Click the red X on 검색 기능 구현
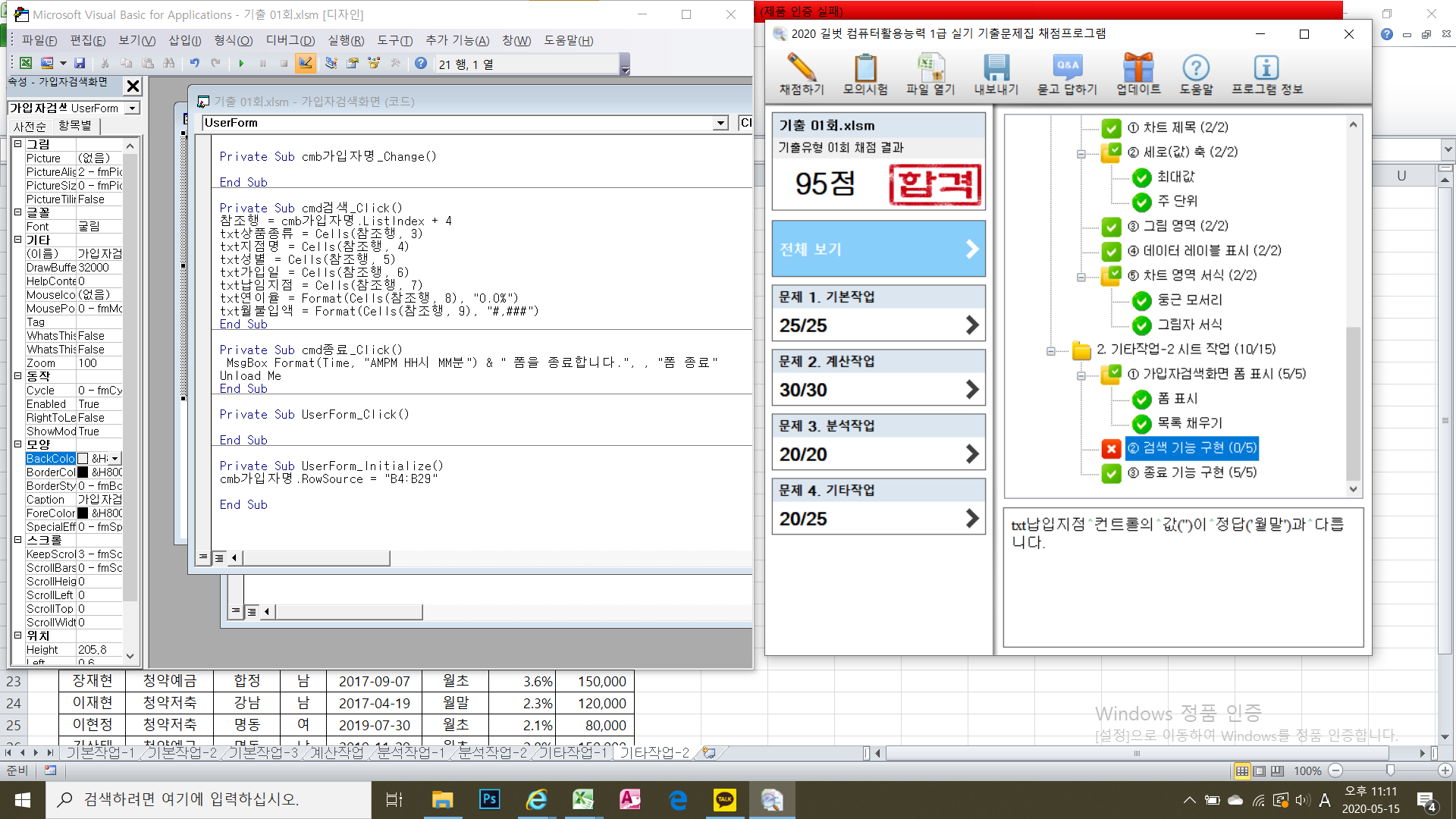The width and height of the screenshot is (1456, 819). pos(1111,449)
